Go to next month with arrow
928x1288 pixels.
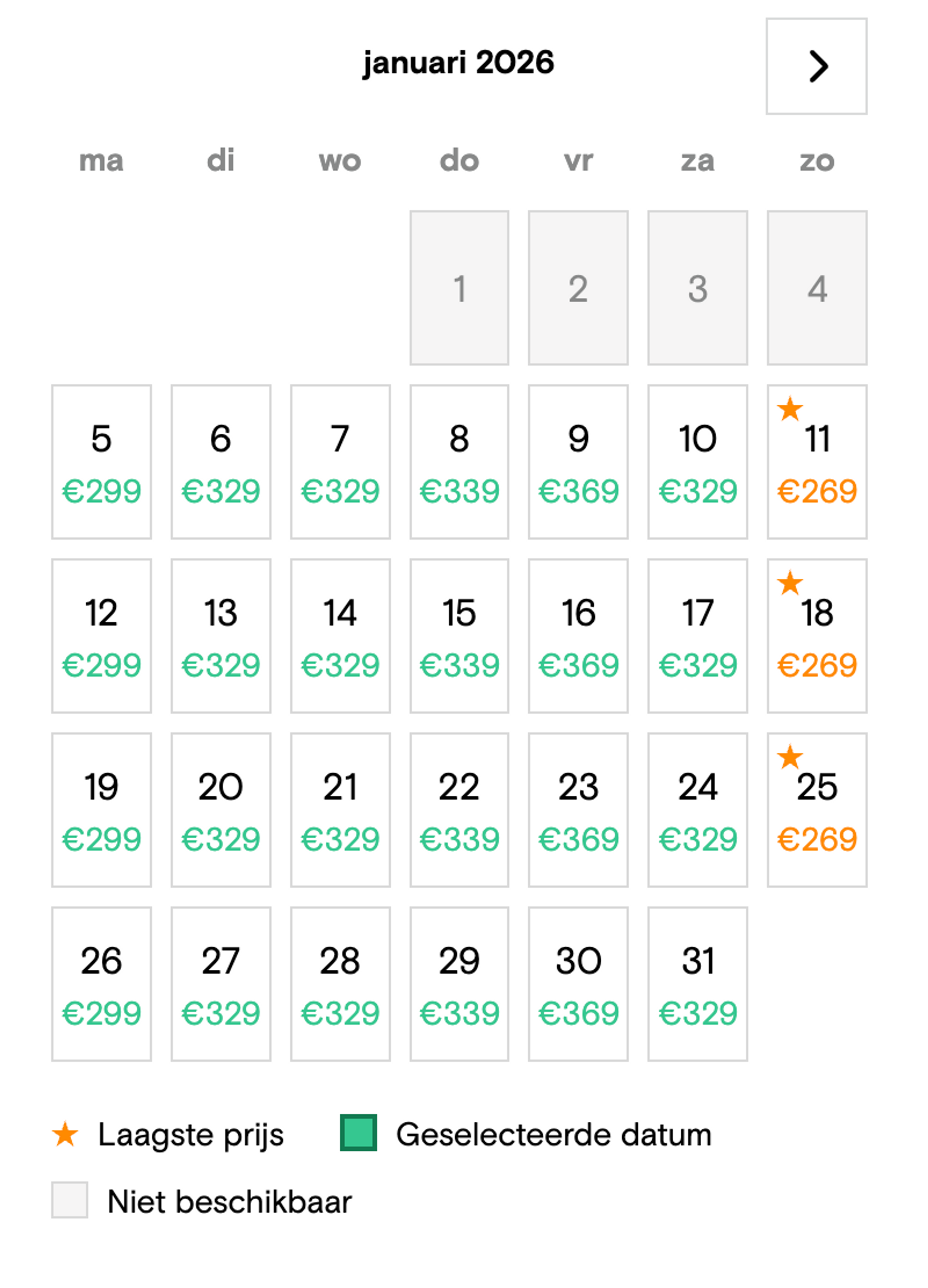(816, 66)
